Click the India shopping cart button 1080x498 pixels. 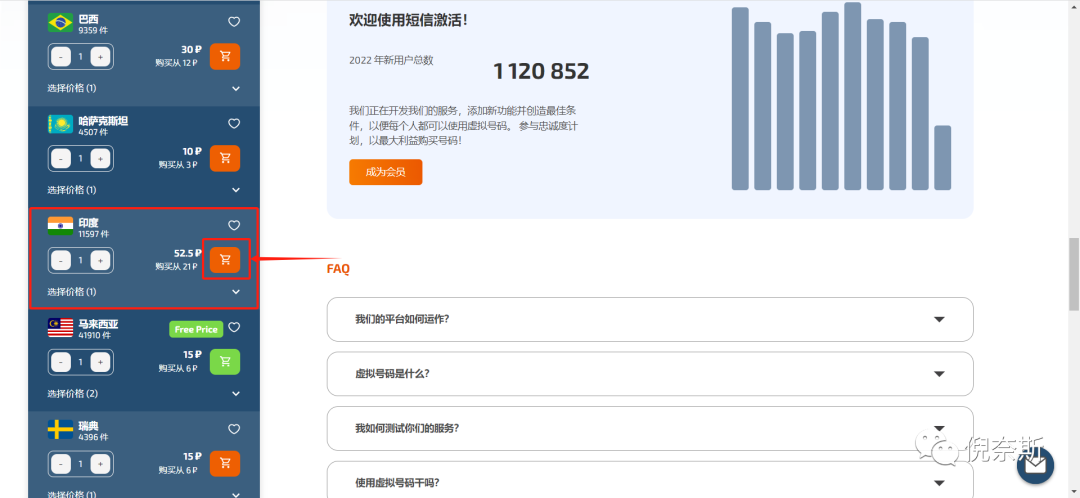(x=225, y=260)
